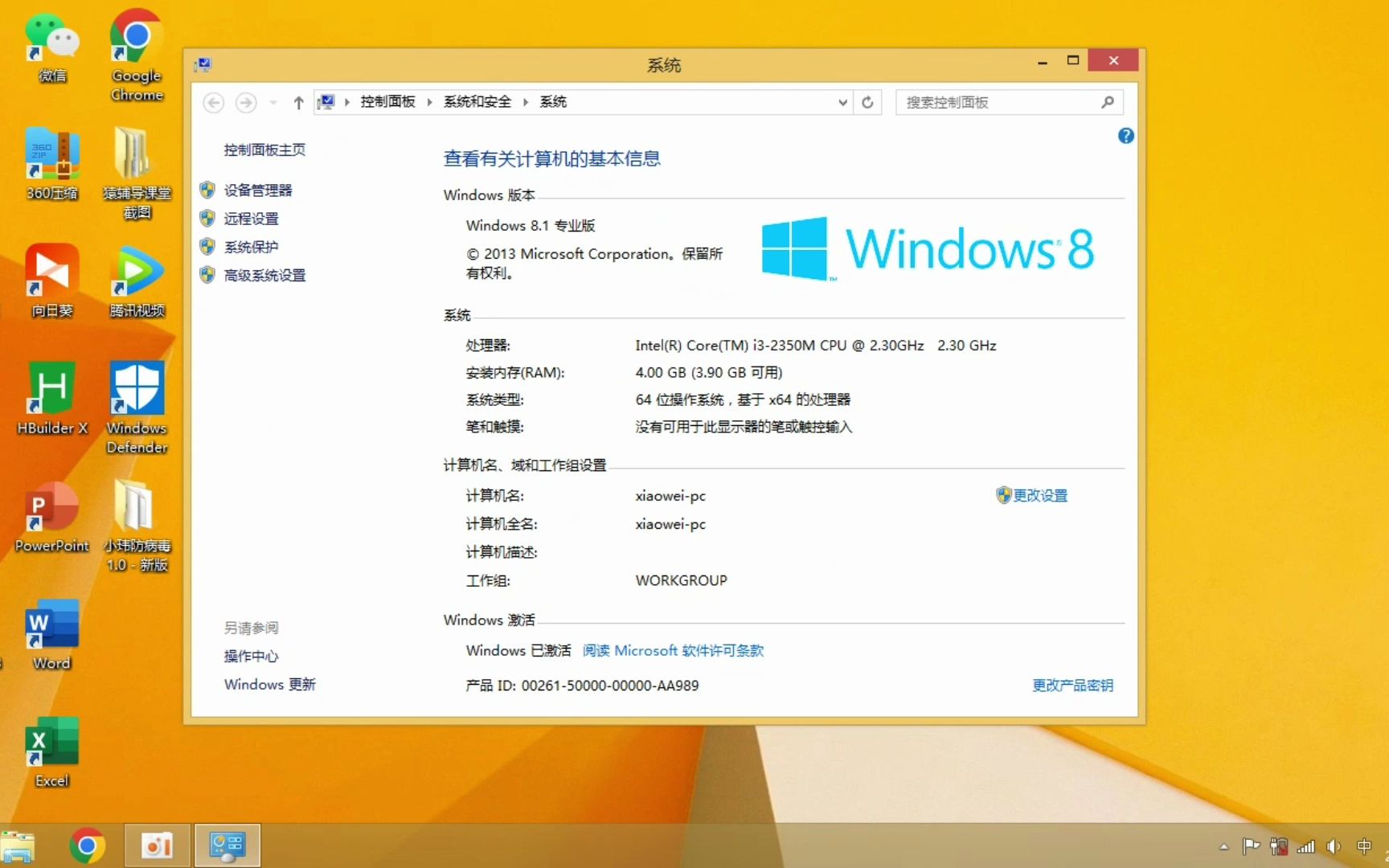Select 系统 in the breadcrumb
This screenshot has height=868, width=1389.
pos(553,102)
